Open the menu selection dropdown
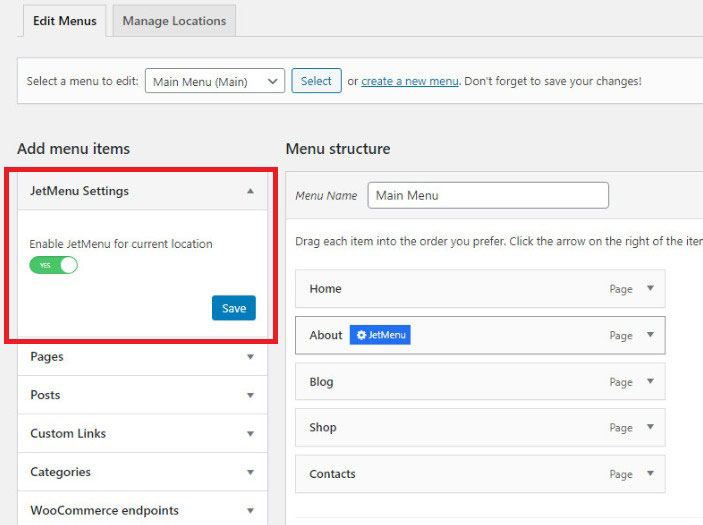 [x=215, y=82]
